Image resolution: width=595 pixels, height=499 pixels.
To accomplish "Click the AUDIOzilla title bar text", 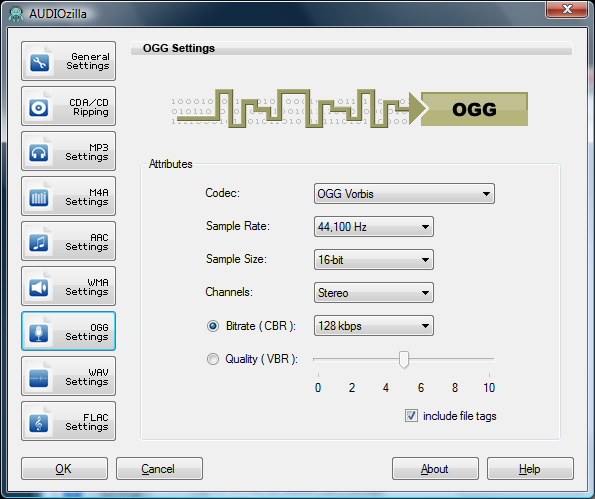I will [58, 14].
